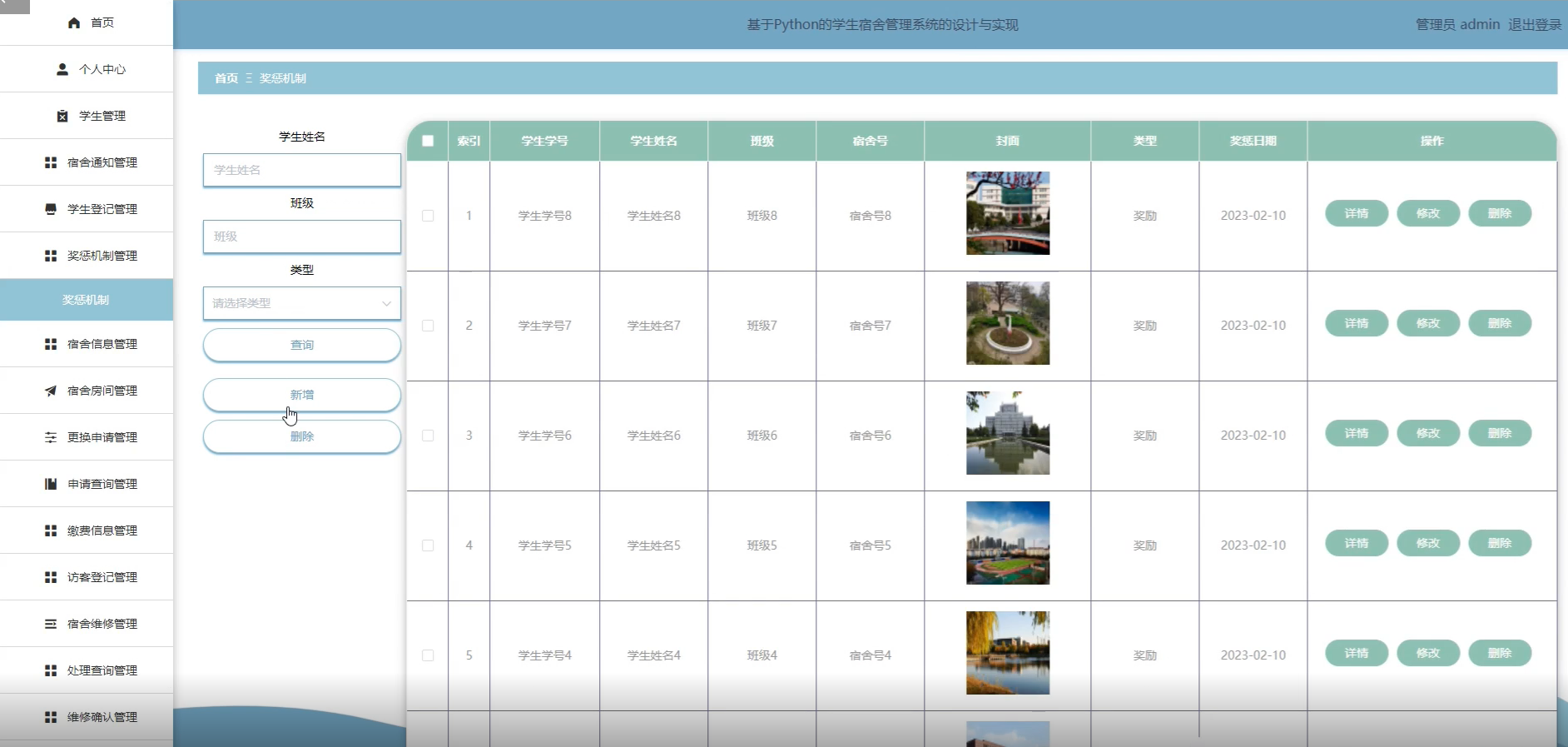
Task: Click 删除 for row 学生学号8
Action: click(1500, 213)
